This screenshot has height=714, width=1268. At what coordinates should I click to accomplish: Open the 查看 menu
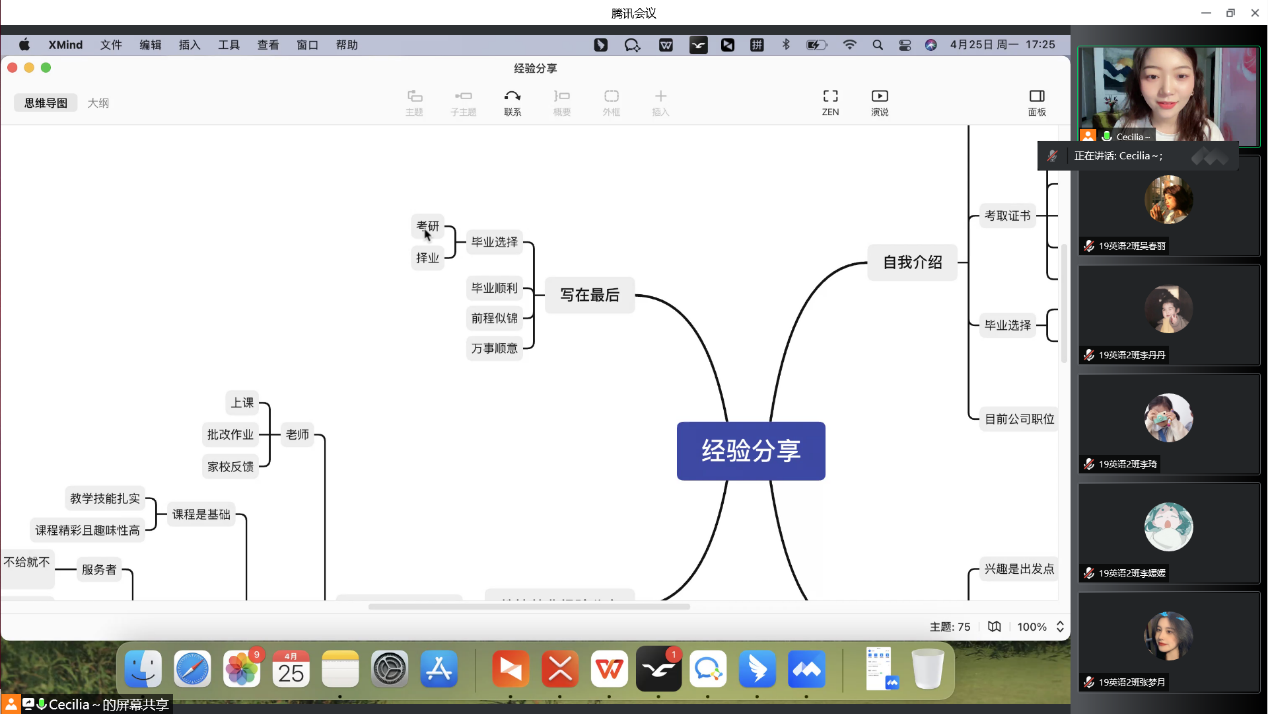coord(268,45)
